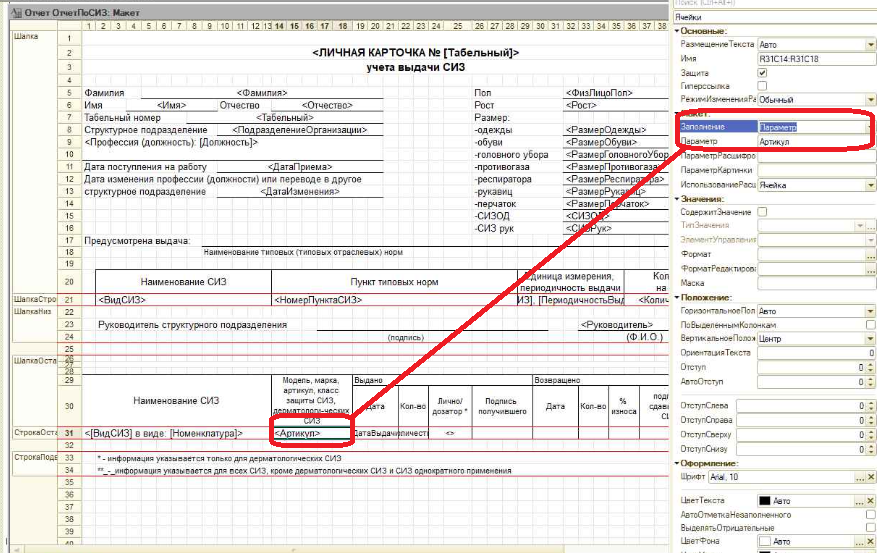This screenshot has height=553, width=877.
Task: Adjust the ОтступСправа spinner arrows
Action: (x=870, y=420)
